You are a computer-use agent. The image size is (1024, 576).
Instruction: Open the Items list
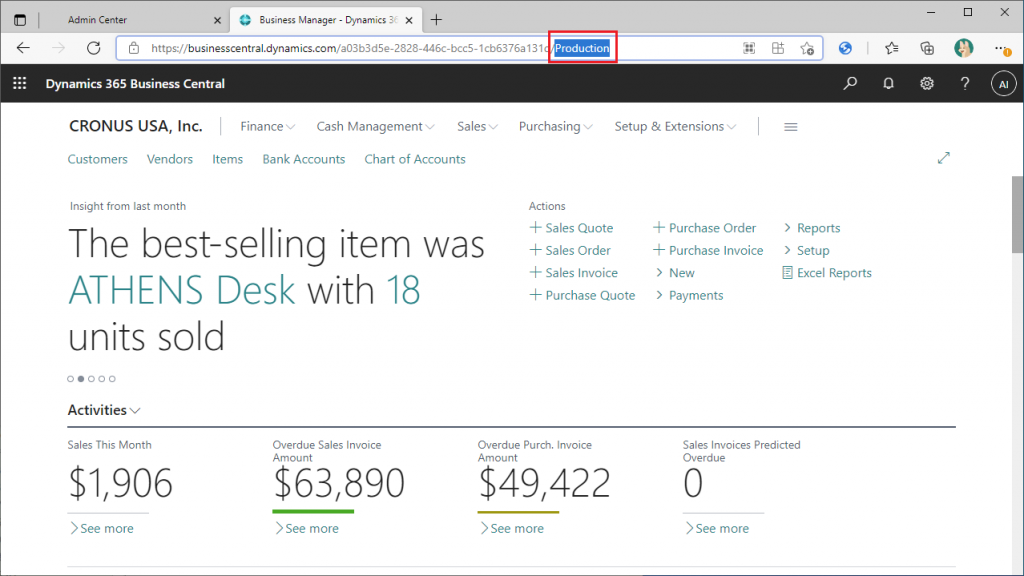(227, 159)
